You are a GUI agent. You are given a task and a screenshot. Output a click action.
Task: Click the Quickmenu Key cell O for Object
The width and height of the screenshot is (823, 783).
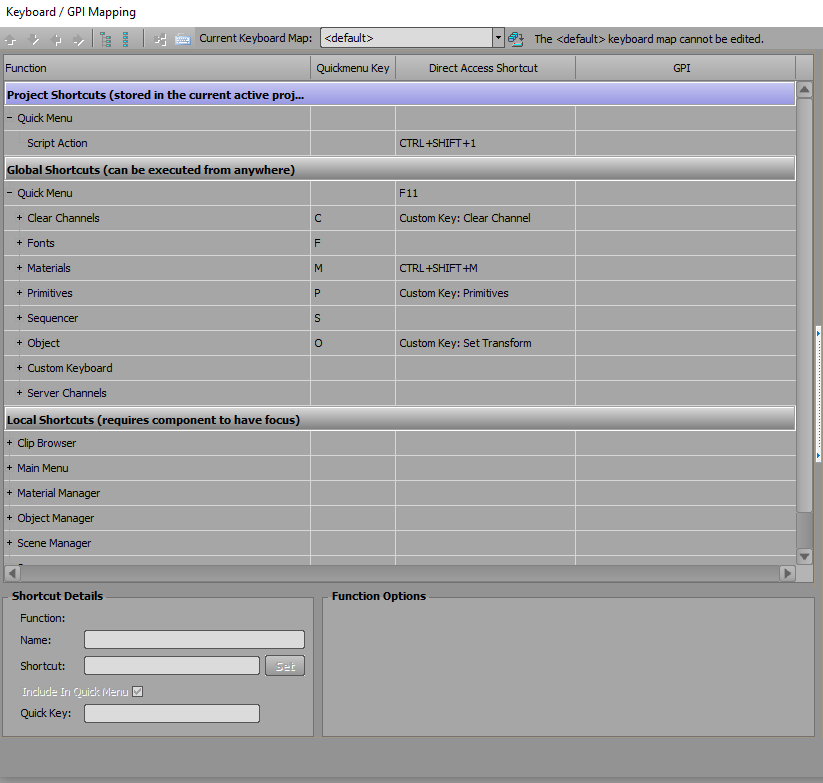click(x=353, y=343)
